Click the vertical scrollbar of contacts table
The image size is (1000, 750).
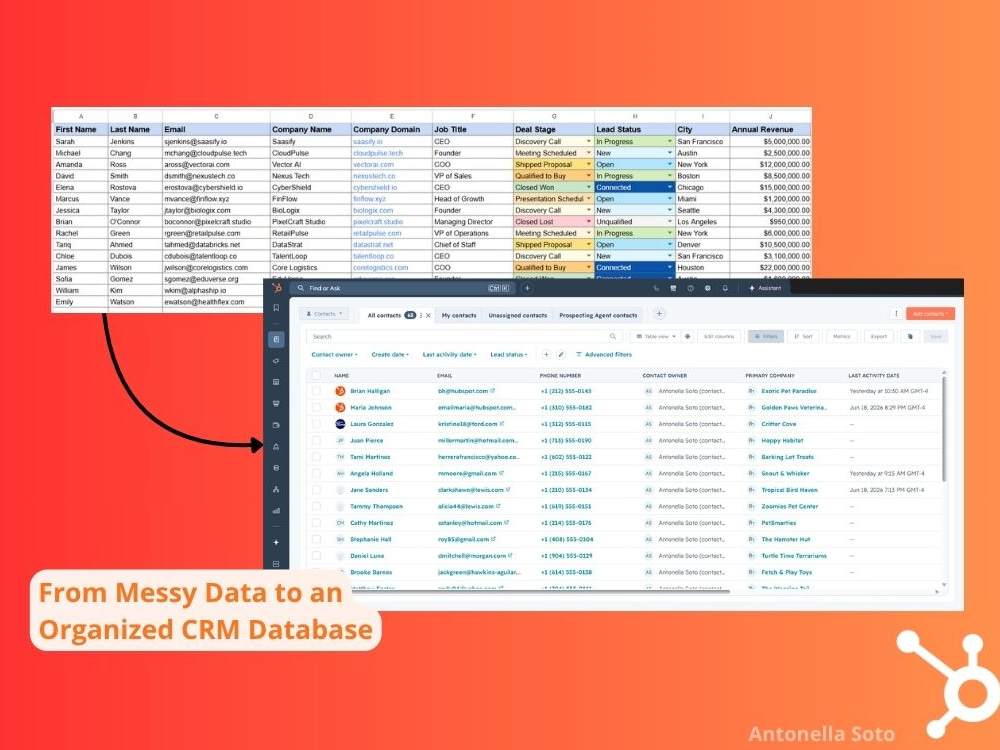944,427
